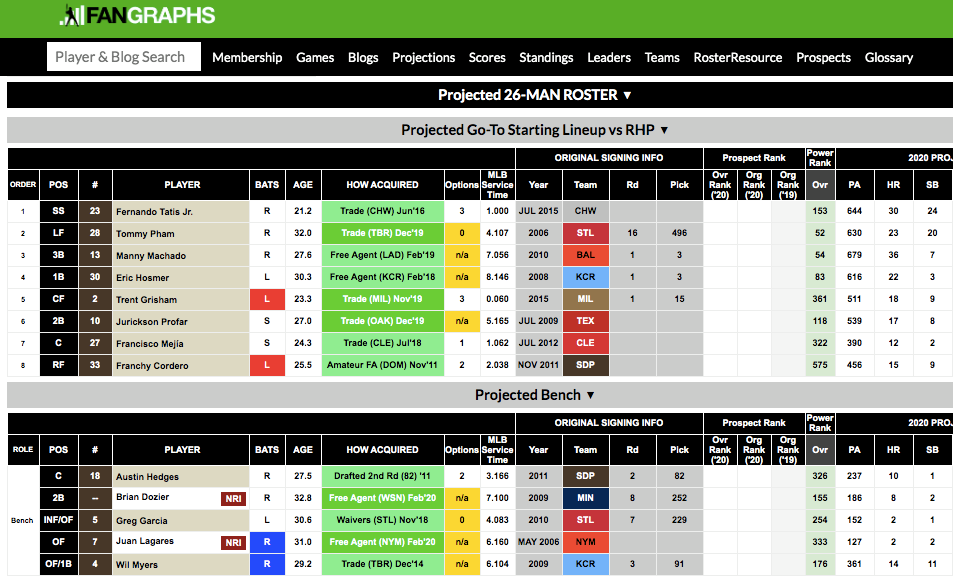The height and width of the screenshot is (580, 953).
Task: Click the blue R bats cell for Juan Lagares
Action: 267,542
